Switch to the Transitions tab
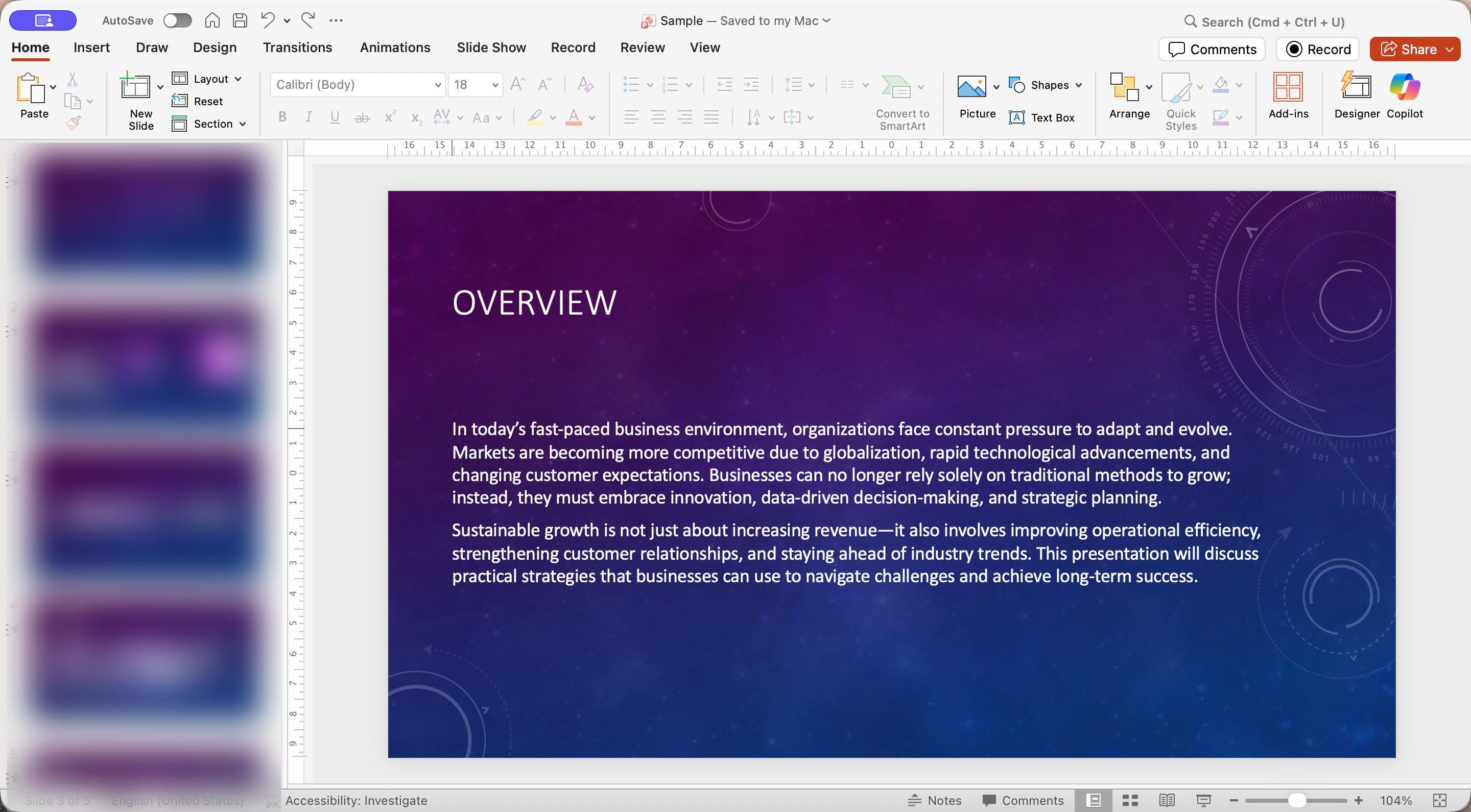Viewport: 1471px width, 812px height. [297, 47]
